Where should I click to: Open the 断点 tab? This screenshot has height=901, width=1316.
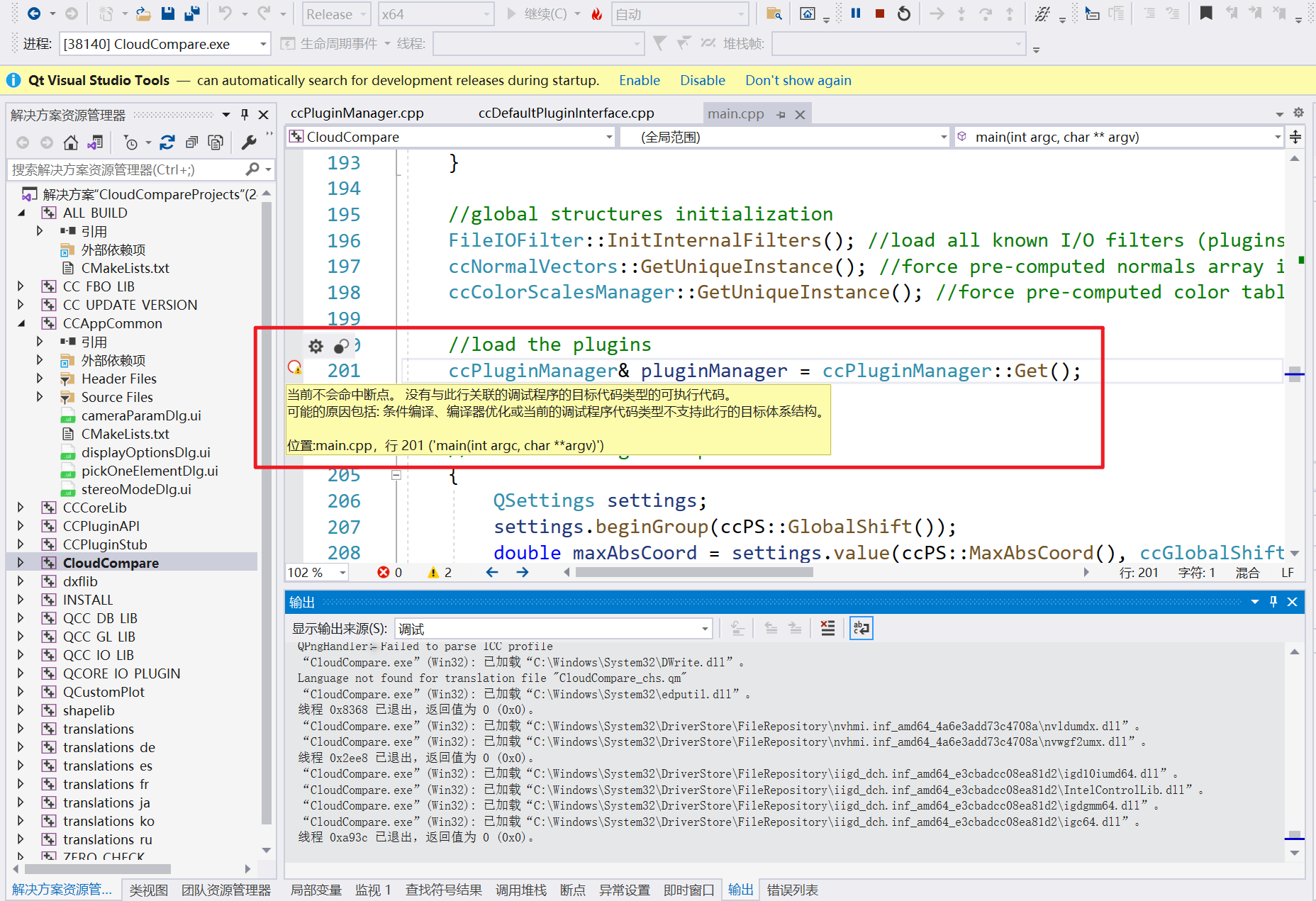[572, 890]
